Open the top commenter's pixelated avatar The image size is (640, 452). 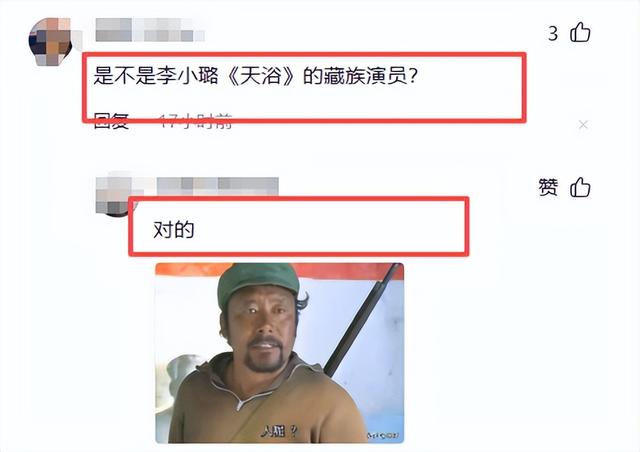coord(52,41)
